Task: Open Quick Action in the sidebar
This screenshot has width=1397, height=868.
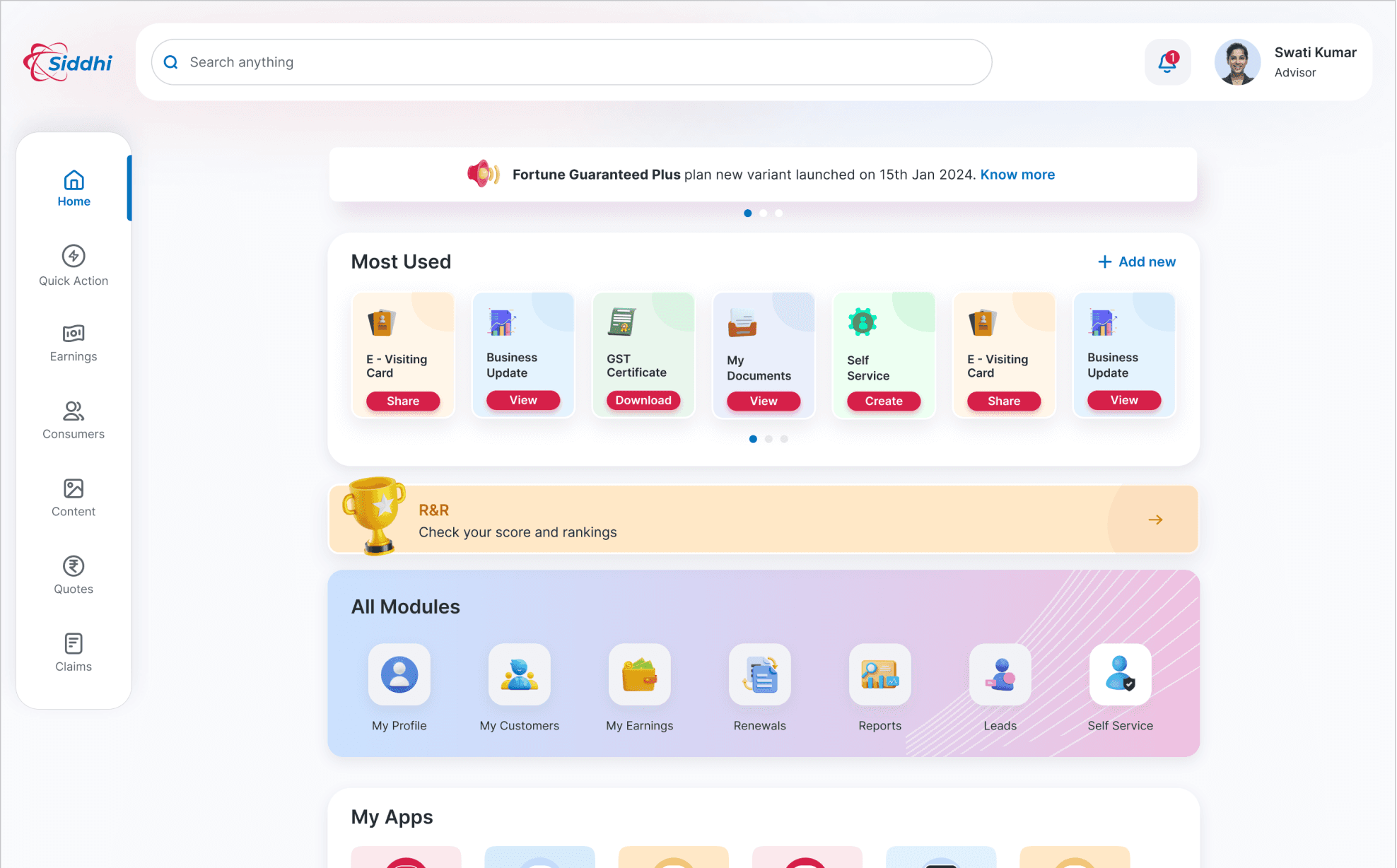Action: [74, 265]
